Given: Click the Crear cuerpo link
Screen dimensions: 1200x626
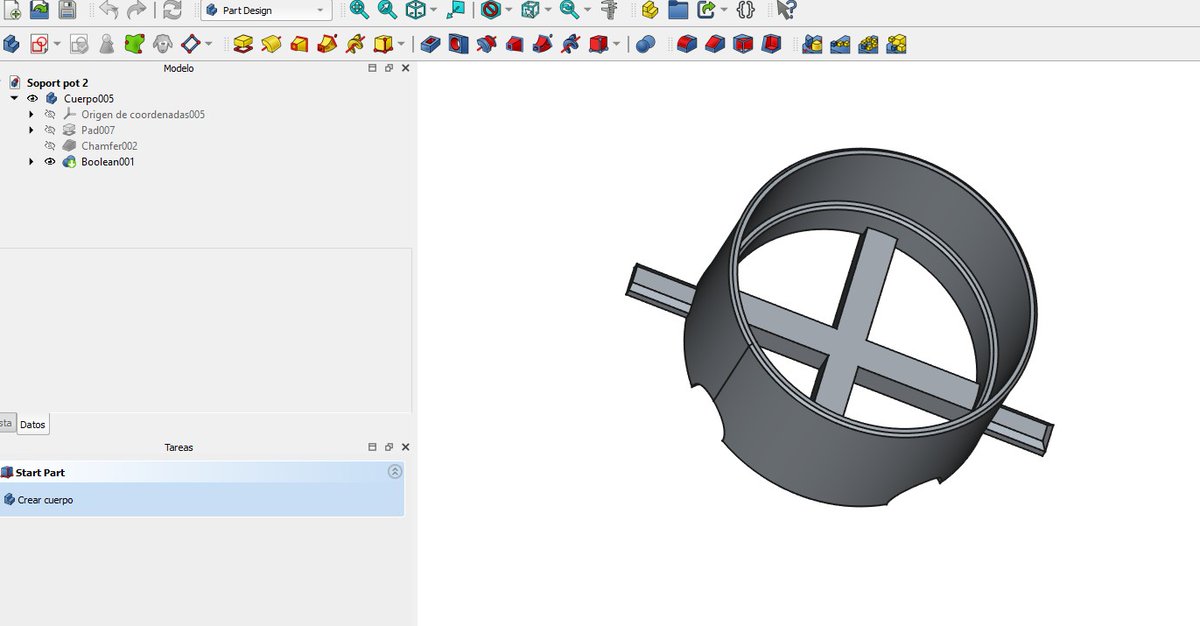Looking at the screenshot, I should pos(45,499).
